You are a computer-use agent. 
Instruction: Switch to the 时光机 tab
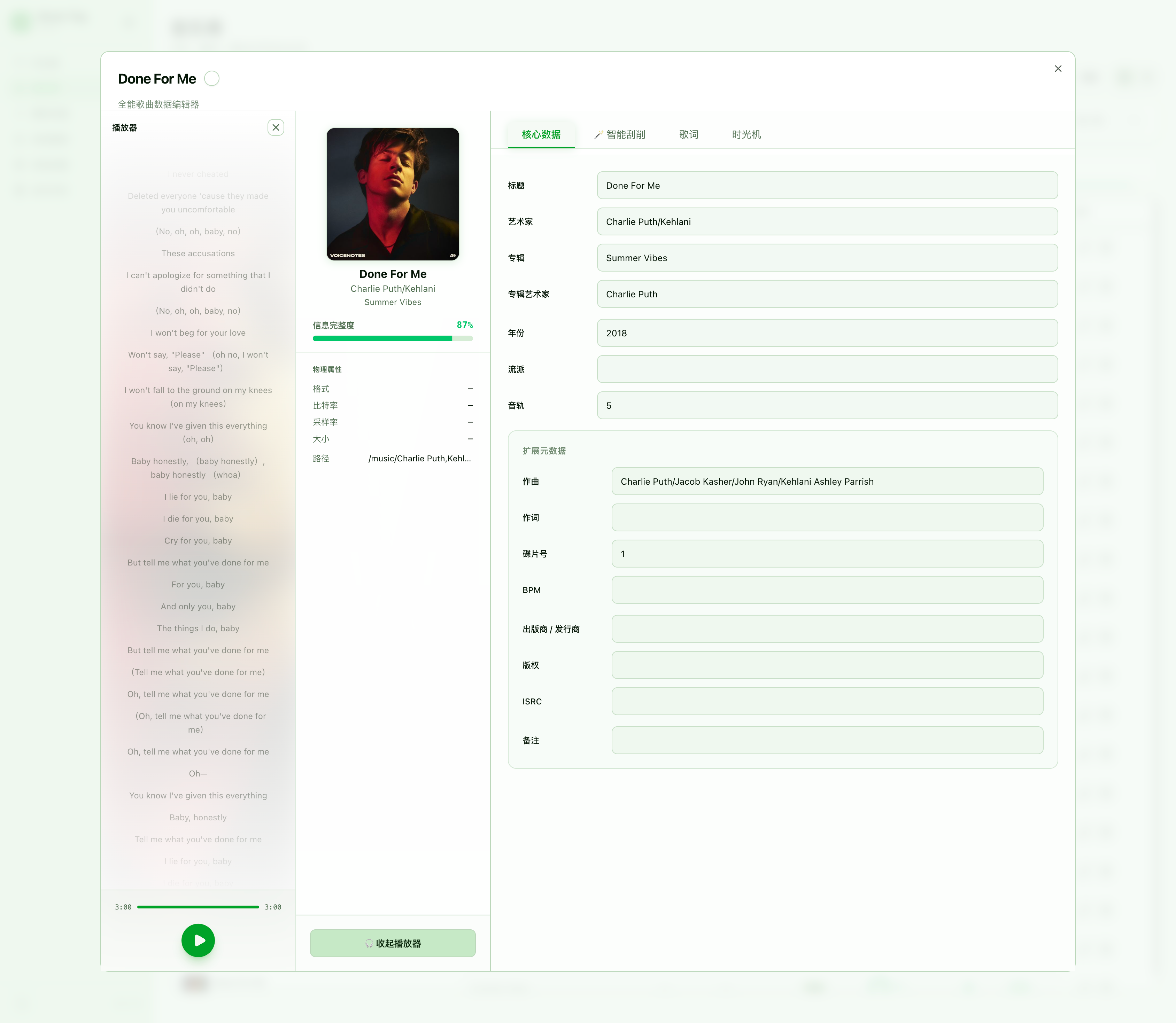pos(745,135)
